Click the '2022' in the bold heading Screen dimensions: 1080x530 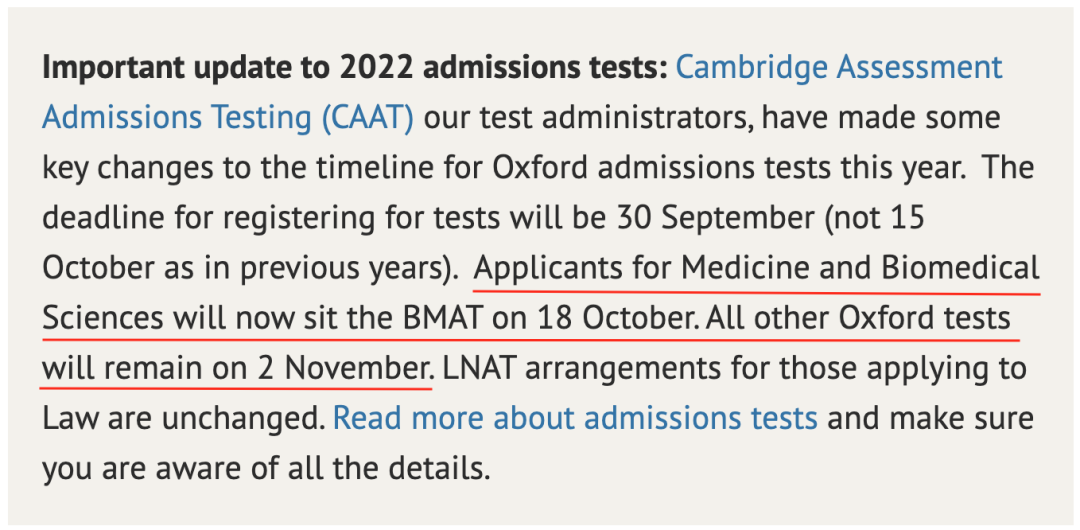click(x=374, y=68)
